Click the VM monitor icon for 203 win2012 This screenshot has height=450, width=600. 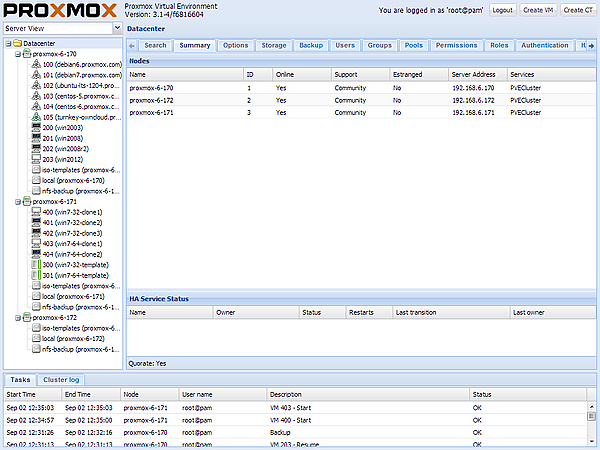[36, 159]
